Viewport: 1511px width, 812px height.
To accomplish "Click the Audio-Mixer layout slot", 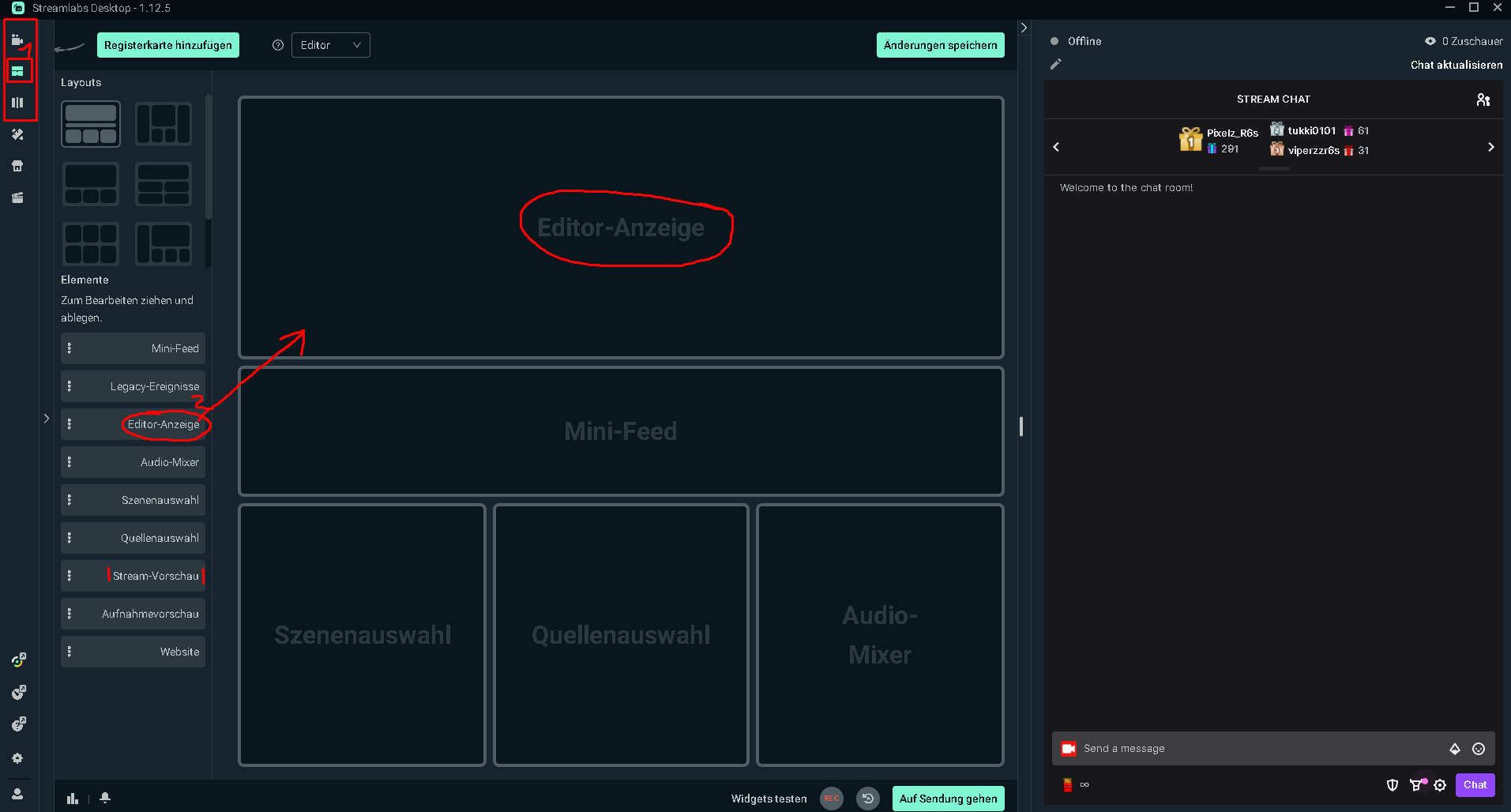I will click(x=880, y=635).
